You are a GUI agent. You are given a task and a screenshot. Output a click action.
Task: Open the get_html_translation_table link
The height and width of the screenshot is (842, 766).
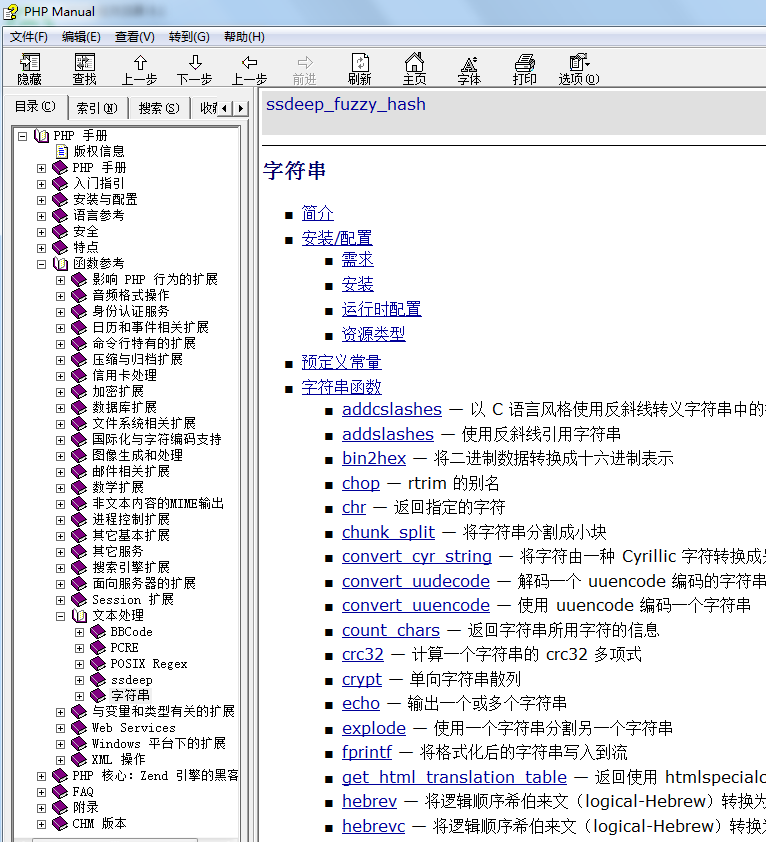(454, 777)
